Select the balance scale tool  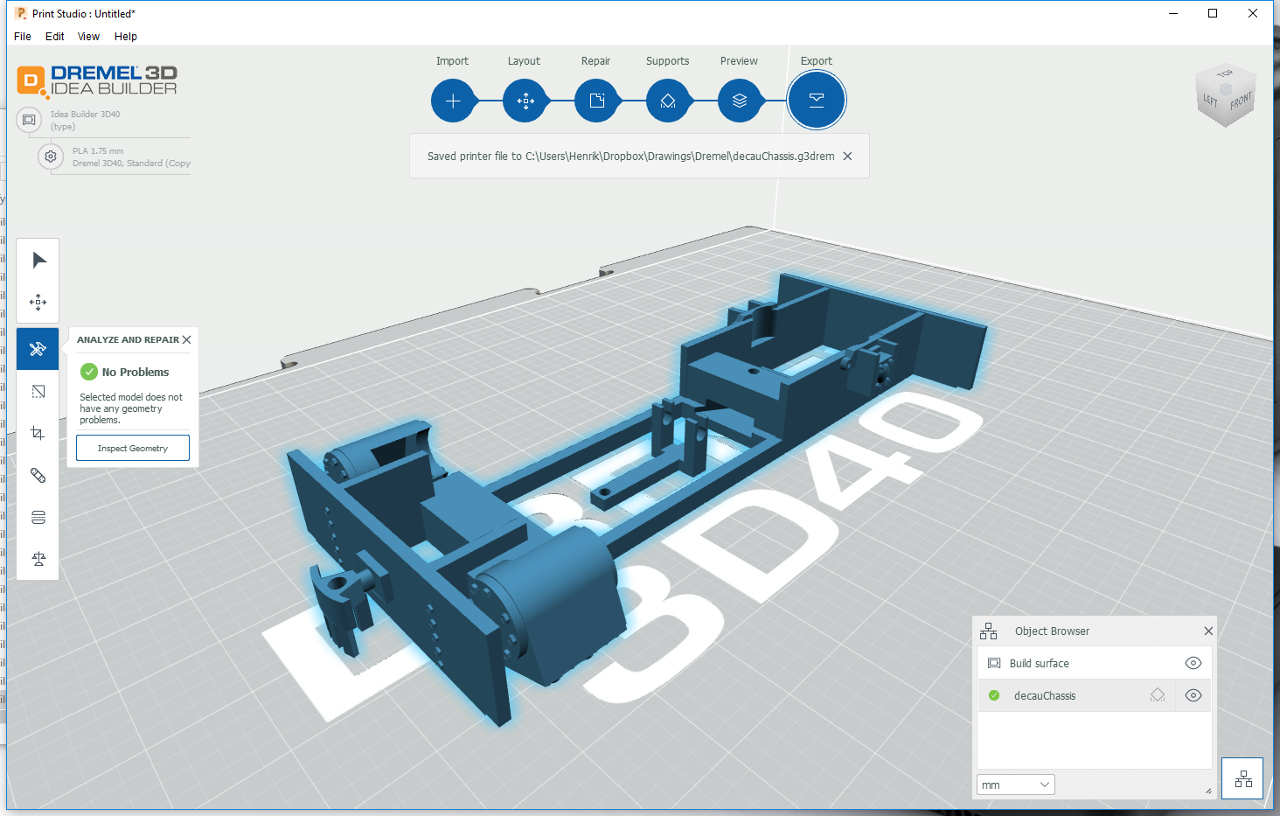(38, 559)
